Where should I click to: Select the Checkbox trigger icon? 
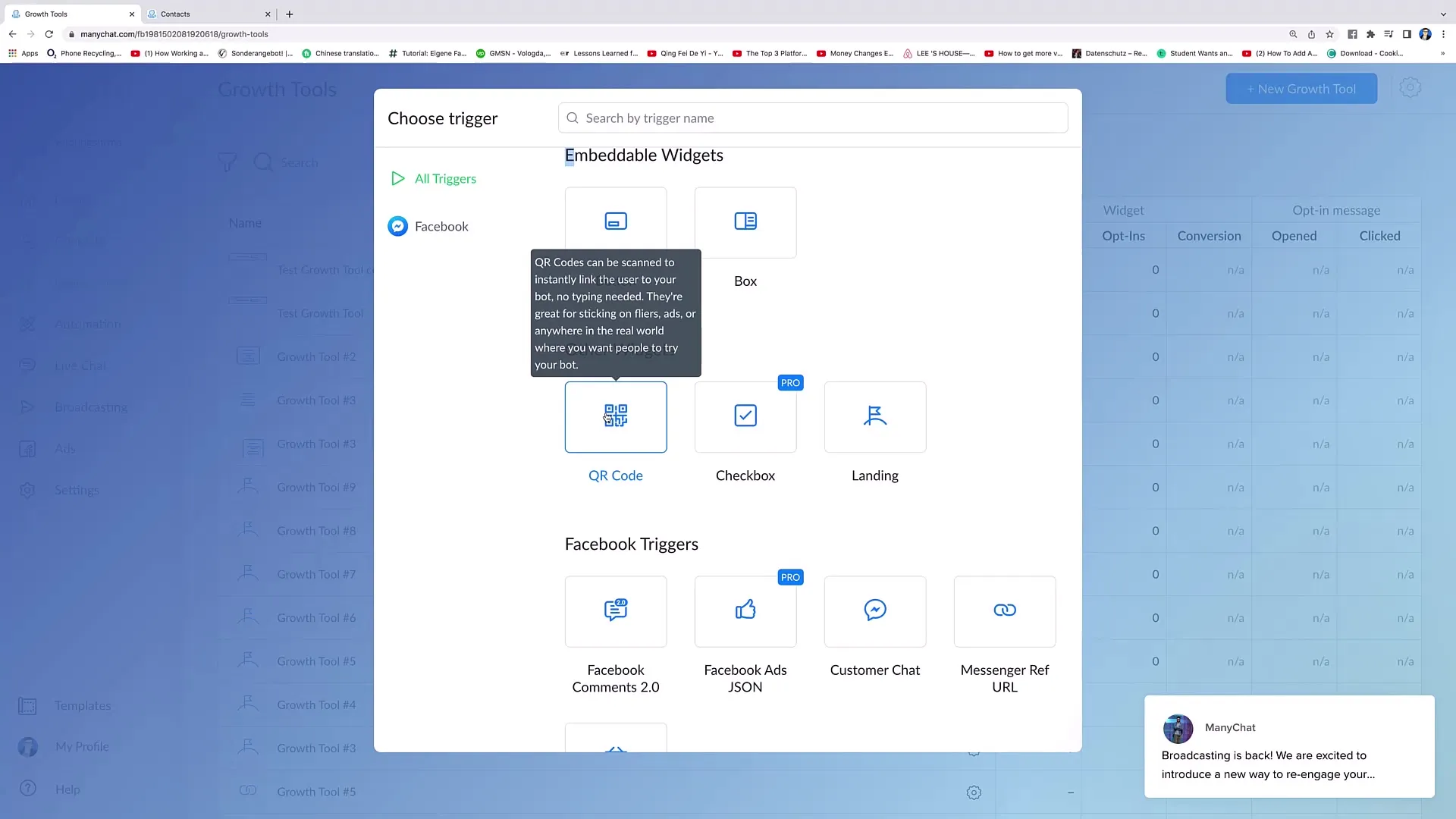[745, 415]
